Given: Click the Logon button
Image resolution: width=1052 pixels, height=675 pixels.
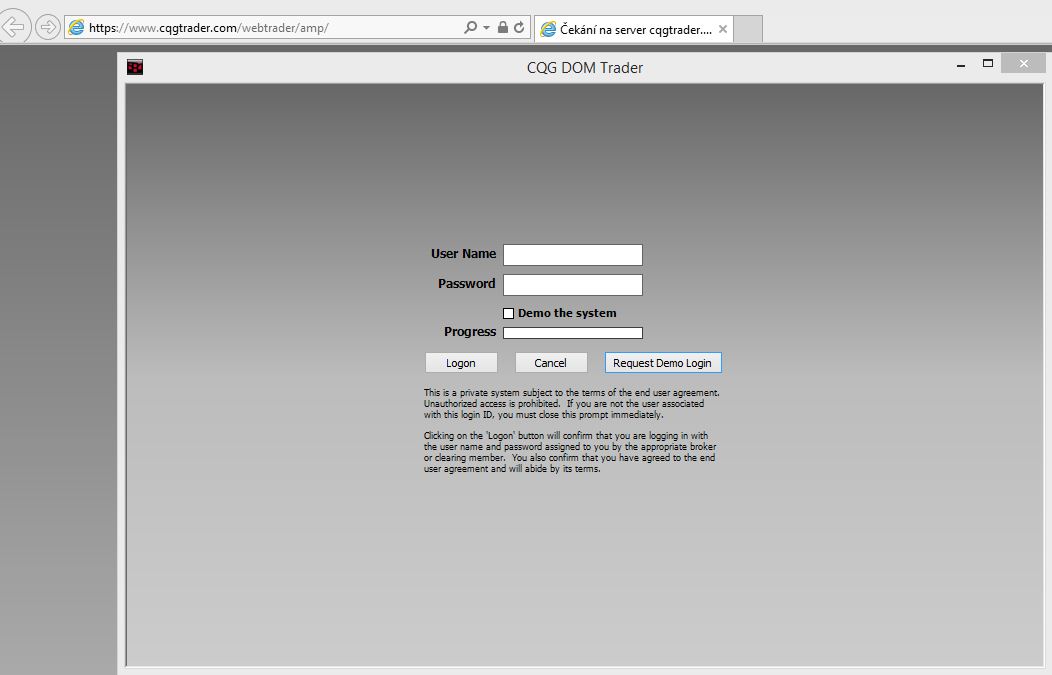Looking at the screenshot, I should point(461,362).
